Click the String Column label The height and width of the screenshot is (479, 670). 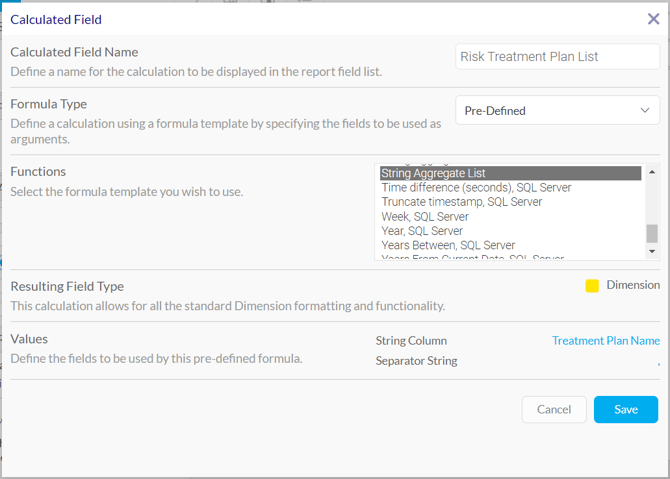point(411,341)
